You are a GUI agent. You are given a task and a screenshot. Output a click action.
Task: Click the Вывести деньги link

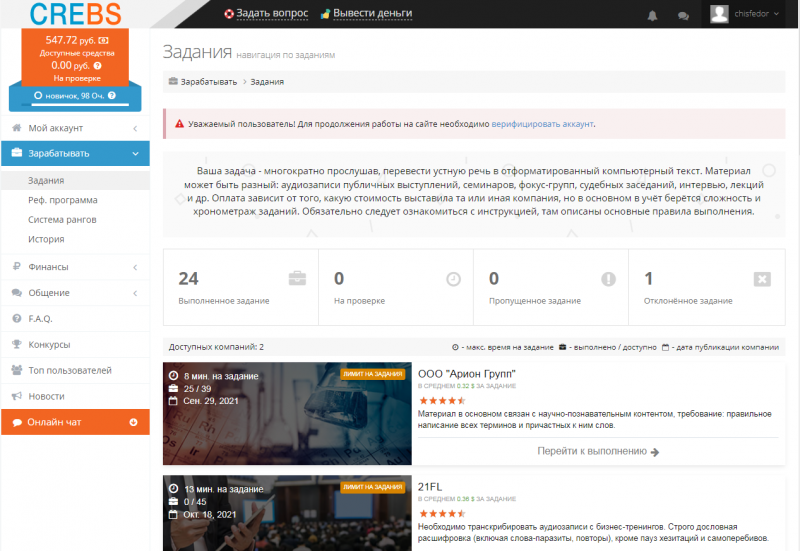coord(372,13)
